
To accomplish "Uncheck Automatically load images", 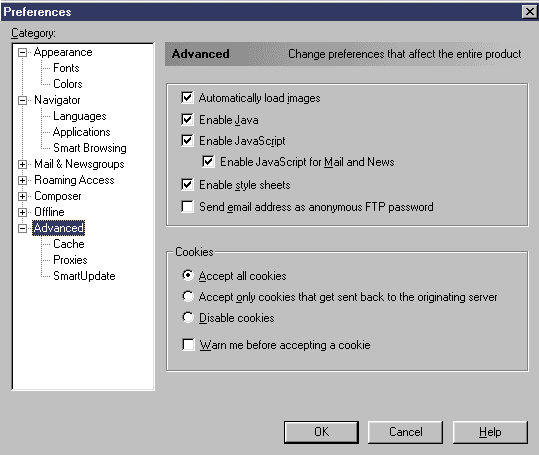I will [x=187, y=98].
